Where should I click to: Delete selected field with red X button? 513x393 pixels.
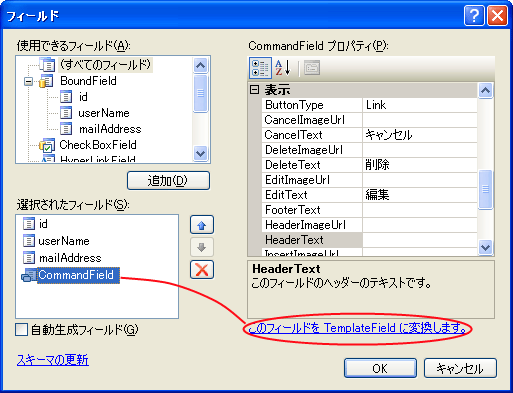(202, 269)
